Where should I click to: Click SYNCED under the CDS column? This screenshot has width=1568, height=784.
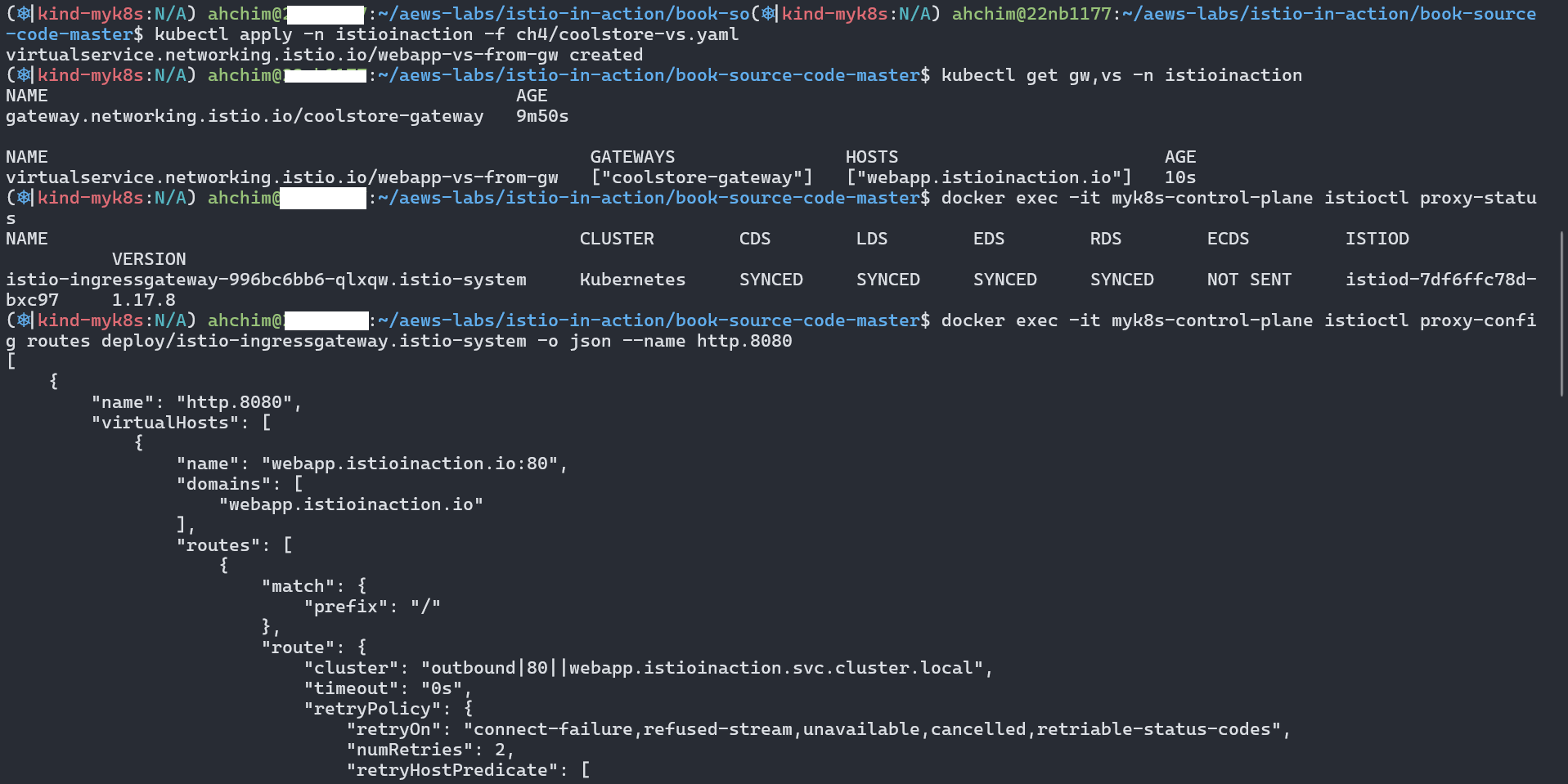click(771, 280)
